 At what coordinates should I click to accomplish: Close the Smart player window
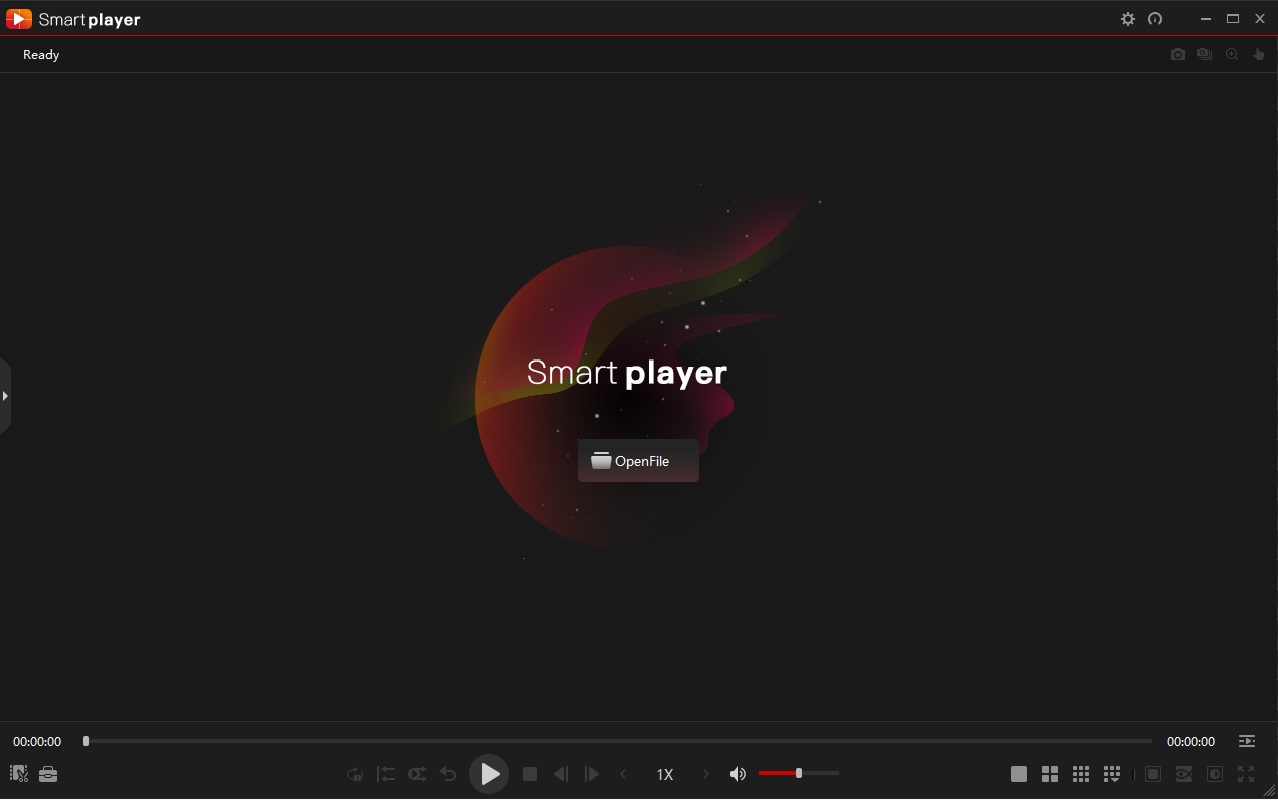[1260, 19]
